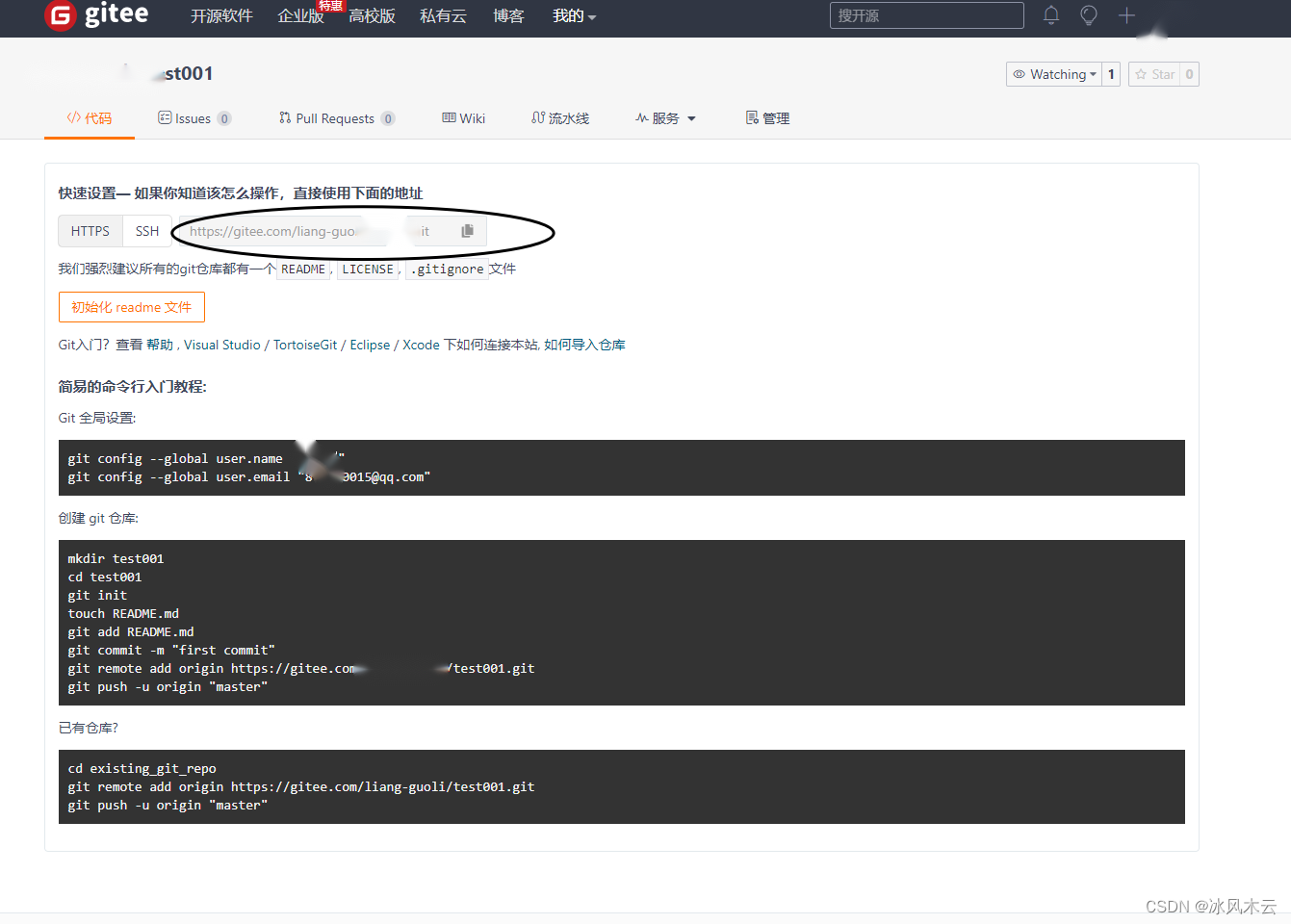This screenshot has height=924, width=1291.
Task: Click "git config --global user.email" line
Action: [x=248, y=477]
